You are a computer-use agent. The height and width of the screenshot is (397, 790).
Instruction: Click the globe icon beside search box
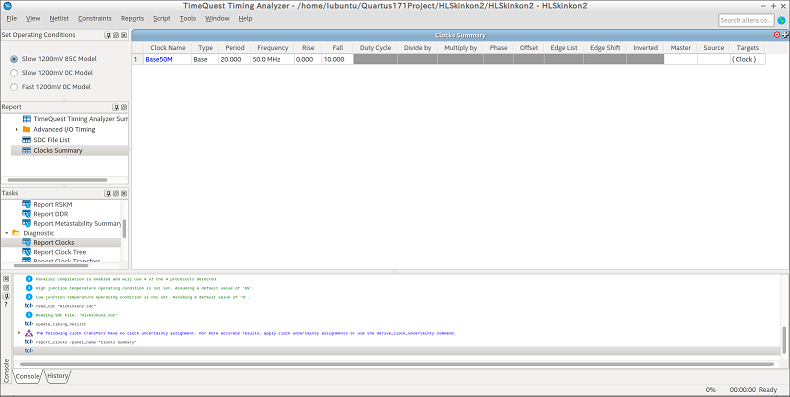click(781, 20)
